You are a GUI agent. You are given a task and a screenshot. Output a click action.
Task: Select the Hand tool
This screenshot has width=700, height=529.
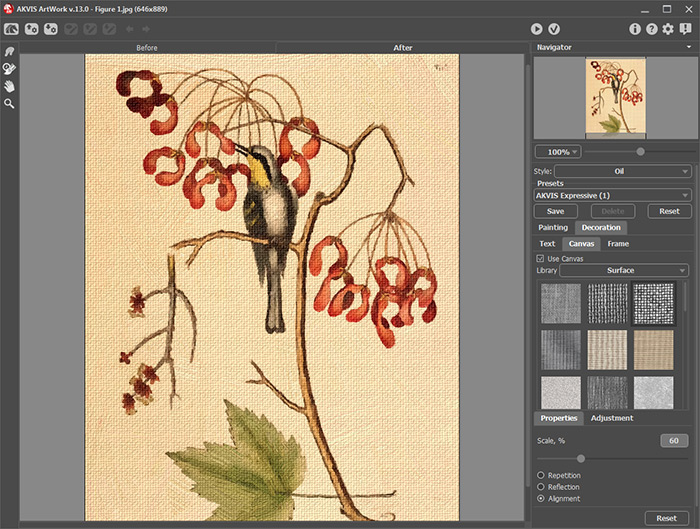pos(9,86)
